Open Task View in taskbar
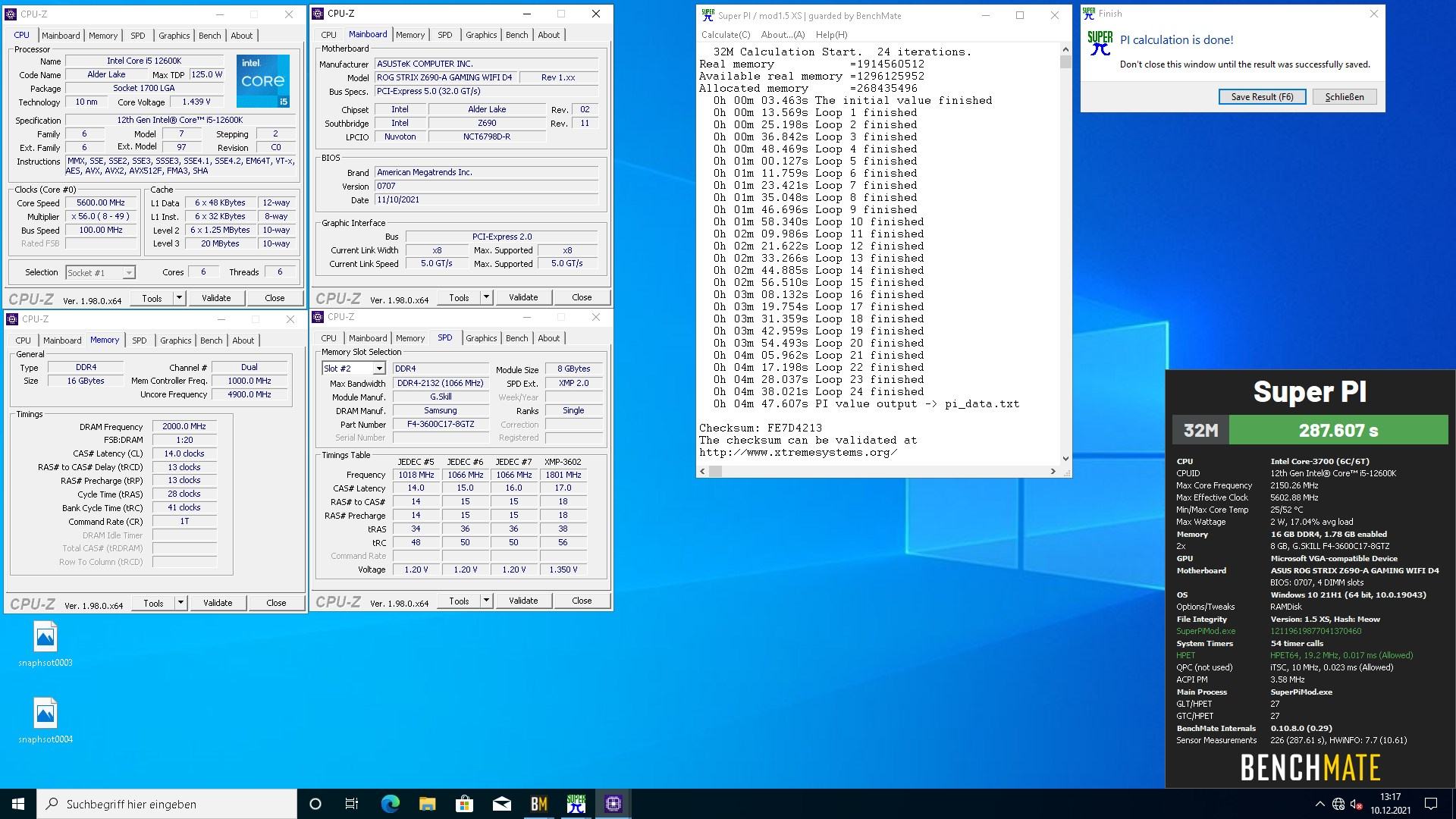This screenshot has width=1456, height=819. tap(352, 804)
